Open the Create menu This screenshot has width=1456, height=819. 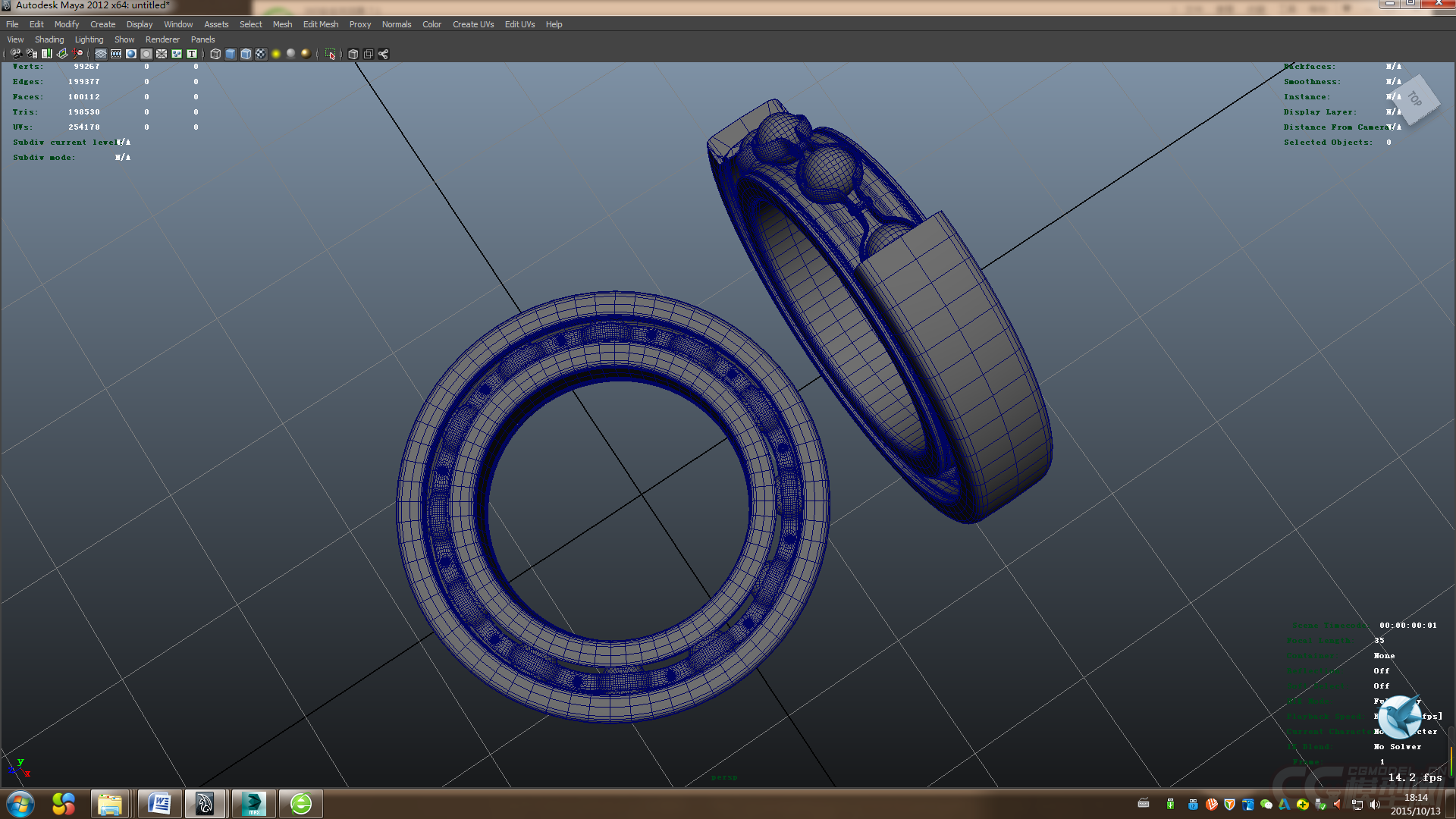(x=103, y=24)
